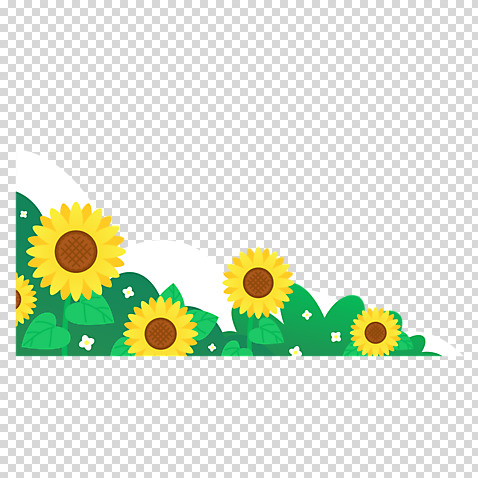Click the partially cropped sunflower at left edge
Screen dimensions: 478x478
coord(25,299)
